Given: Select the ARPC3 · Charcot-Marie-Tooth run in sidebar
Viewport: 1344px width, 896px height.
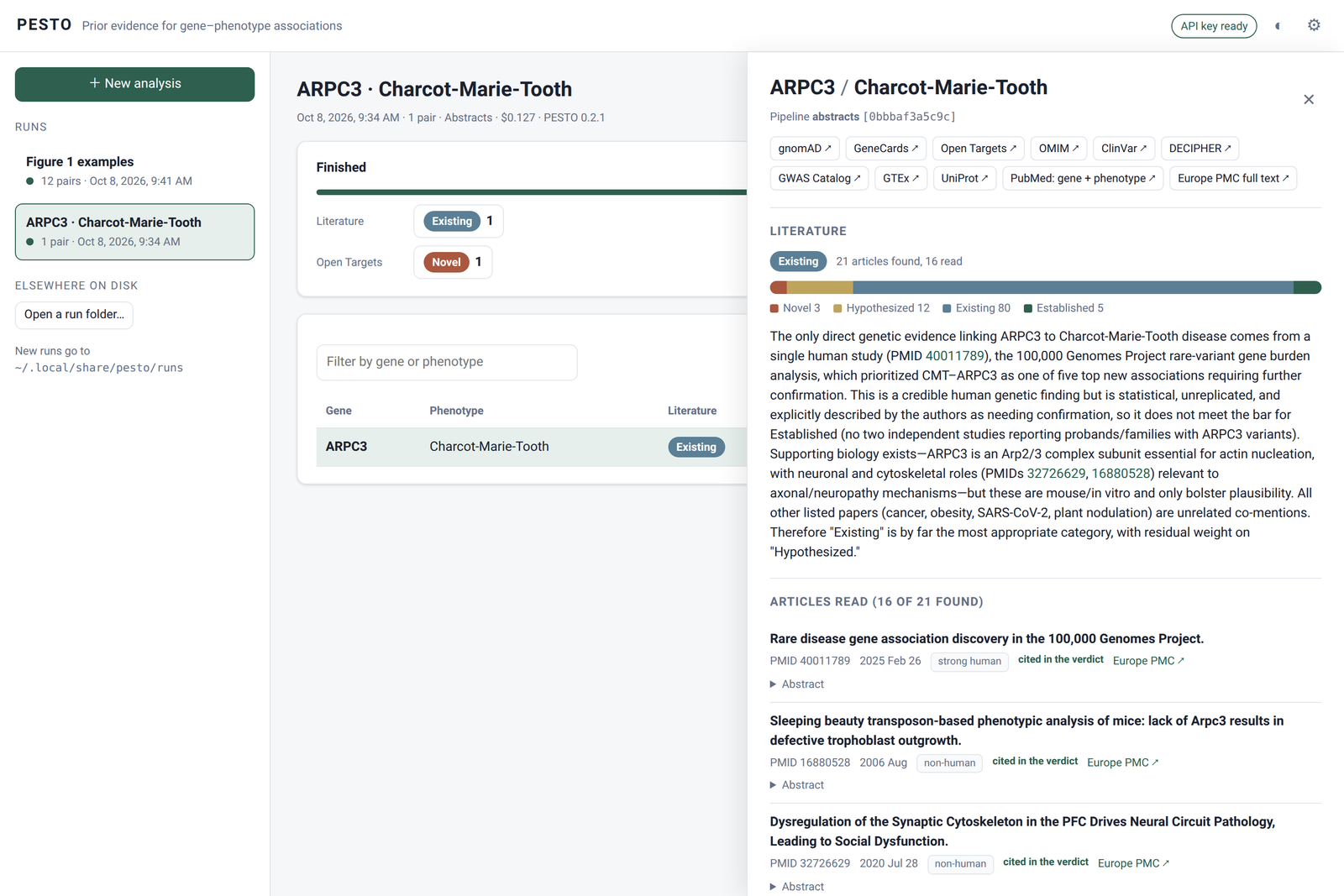Looking at the screenshot, I should (134, 232).
